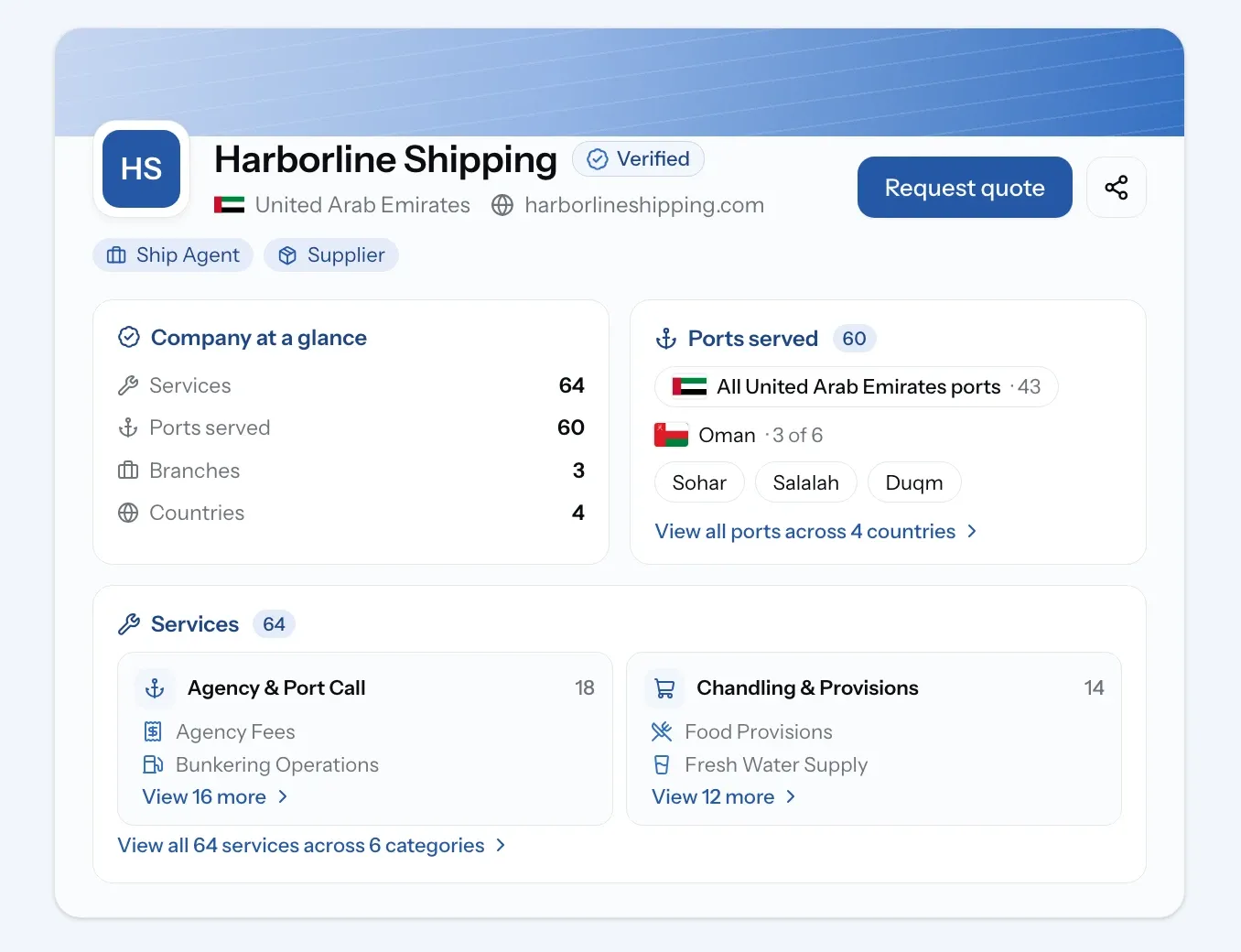Click the wrench icon beside Services row
Image resolution: width=1241 pixels, height=952 pixels.
128,385
